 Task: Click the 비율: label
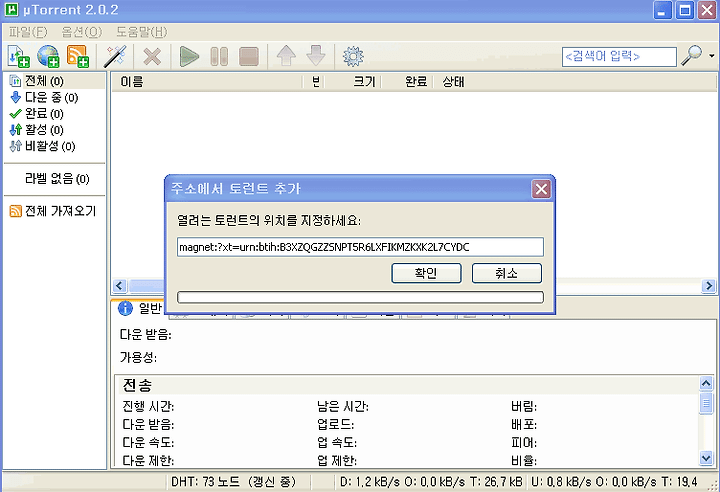point(524,460)
